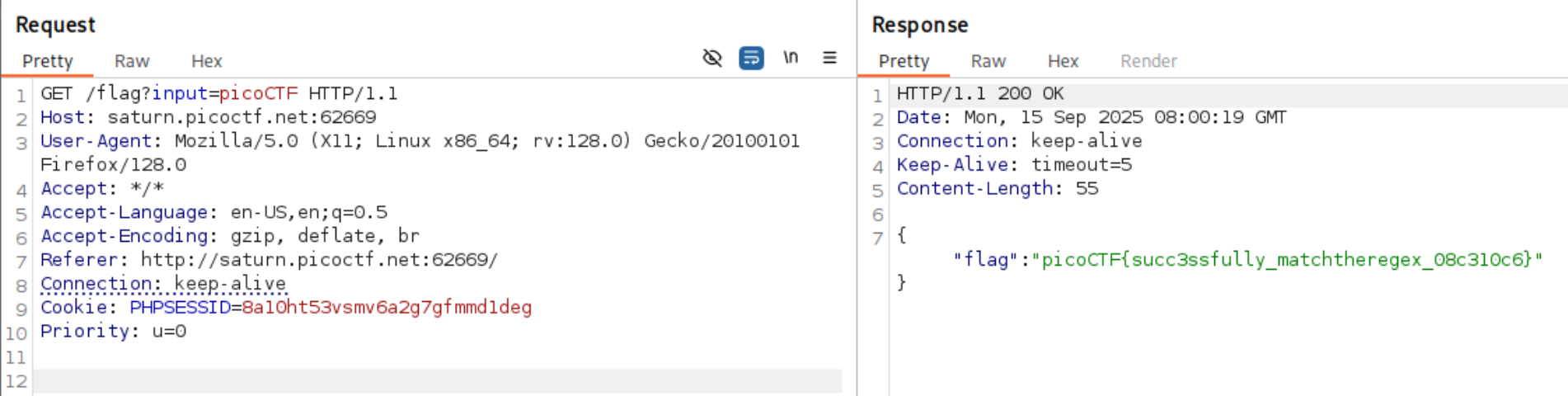Click the PHPSESSID cookie value
The width and height of the screenshot is (1568, 396).
[387, 308]
